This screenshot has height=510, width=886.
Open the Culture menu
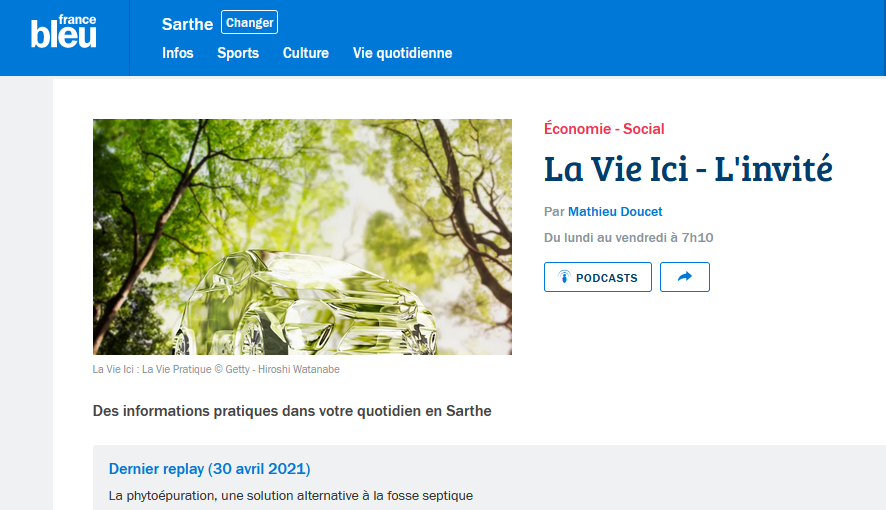pos(306,53)
